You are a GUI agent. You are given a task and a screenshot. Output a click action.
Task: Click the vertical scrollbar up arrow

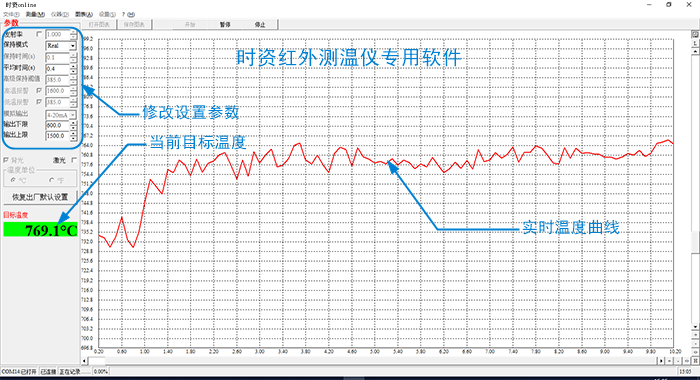[x=695, y=51]
